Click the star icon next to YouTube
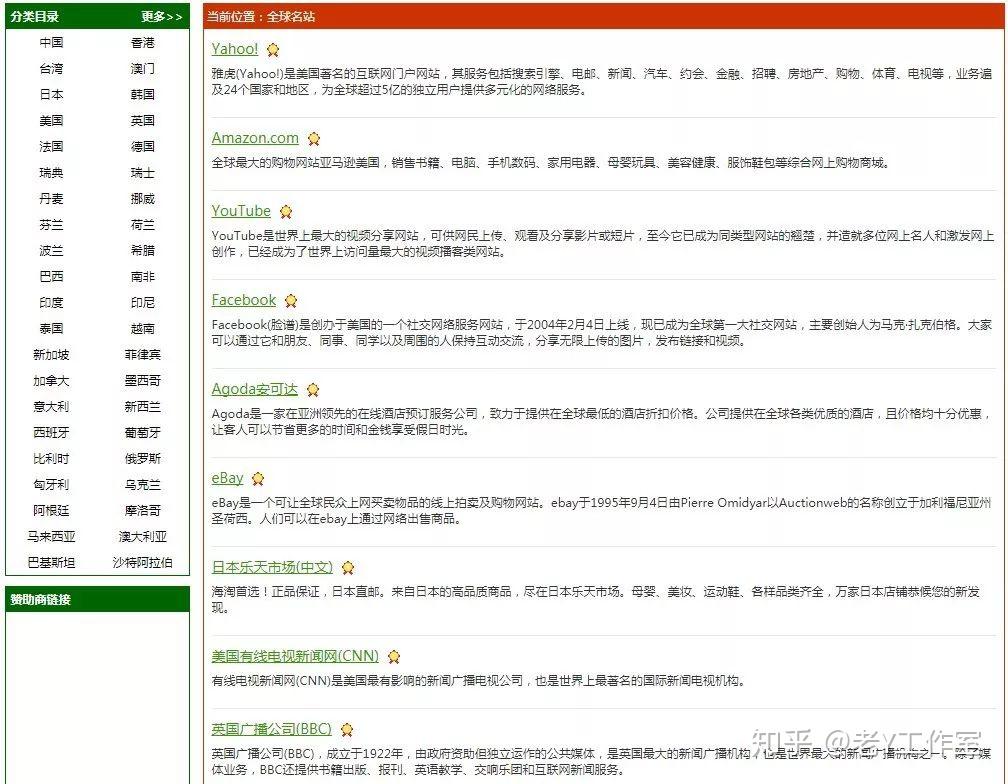This screenshot has width=1008, height=784. coord(286,212)
